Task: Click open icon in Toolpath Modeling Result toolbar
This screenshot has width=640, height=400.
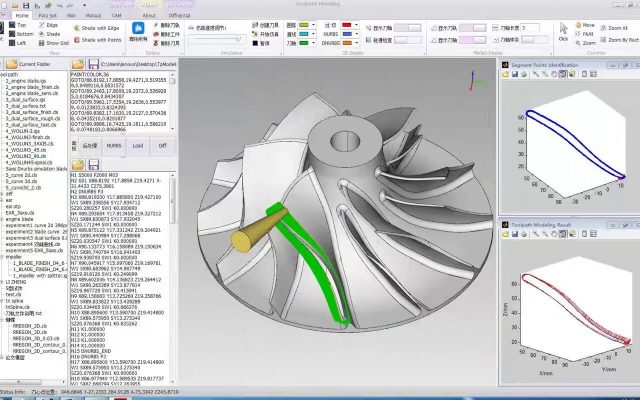Action: click(x=505, y=234)
